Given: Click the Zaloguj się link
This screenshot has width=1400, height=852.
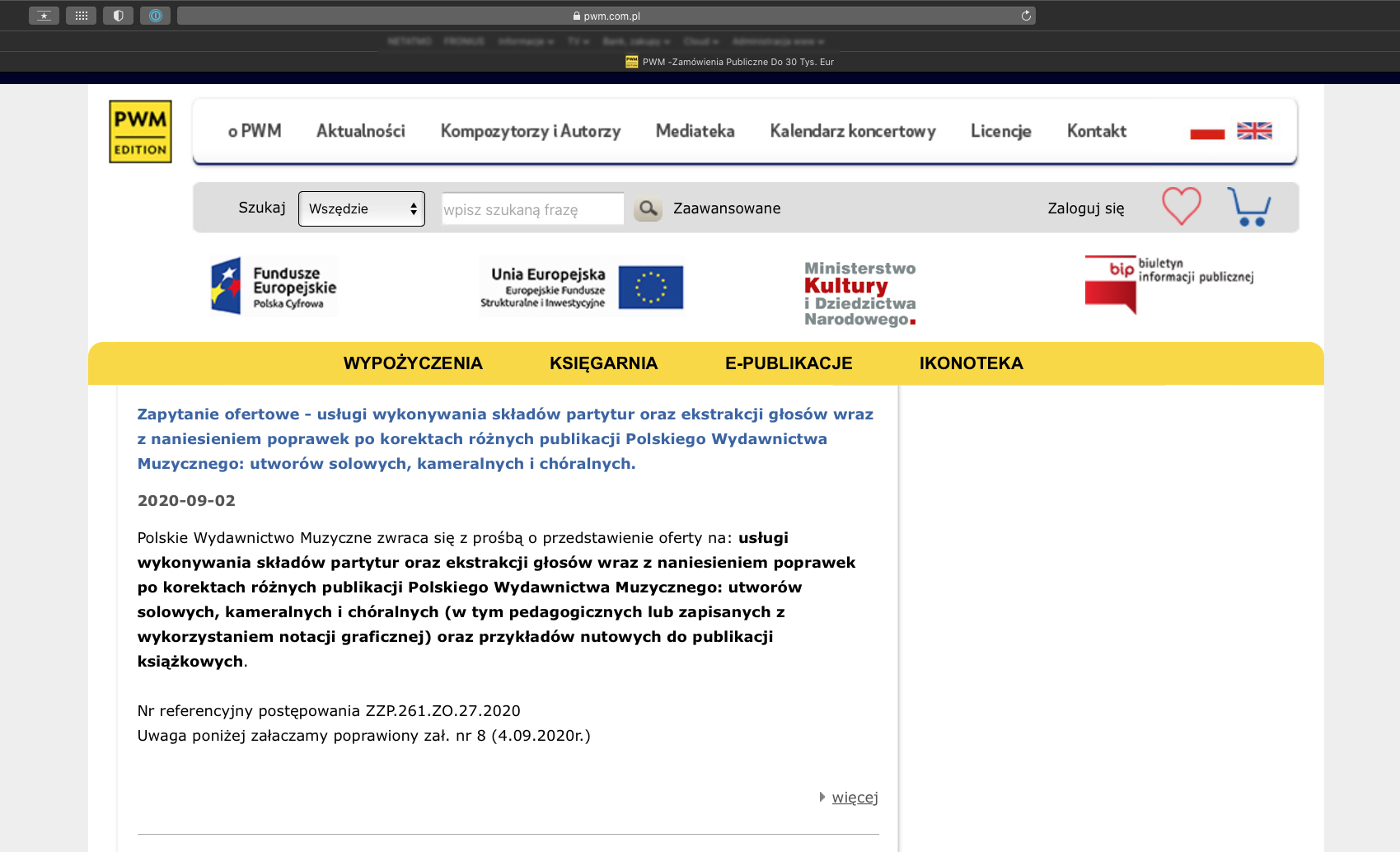Looking at the screenshot, I should coord(1085,208).
